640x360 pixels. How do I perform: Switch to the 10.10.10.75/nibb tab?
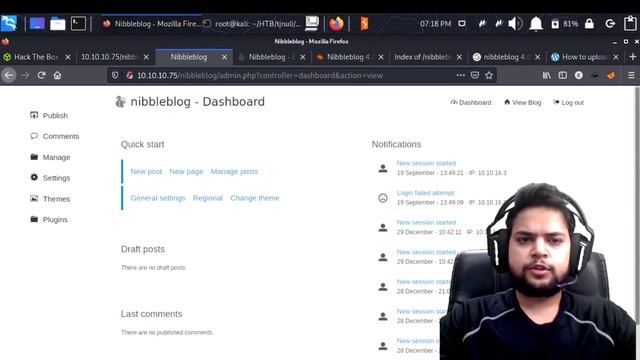110,57
